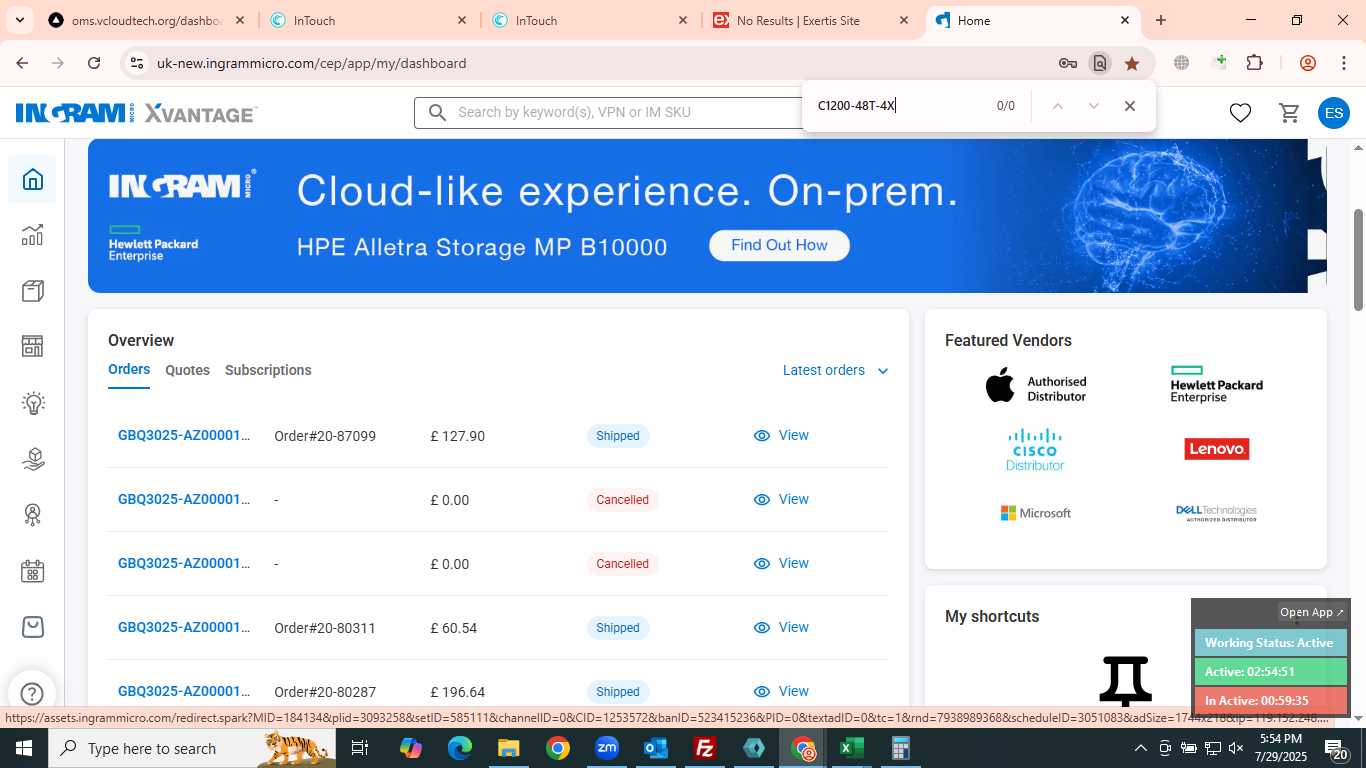
Task: Open Excel from the taskbar
Action: (852, 748)
